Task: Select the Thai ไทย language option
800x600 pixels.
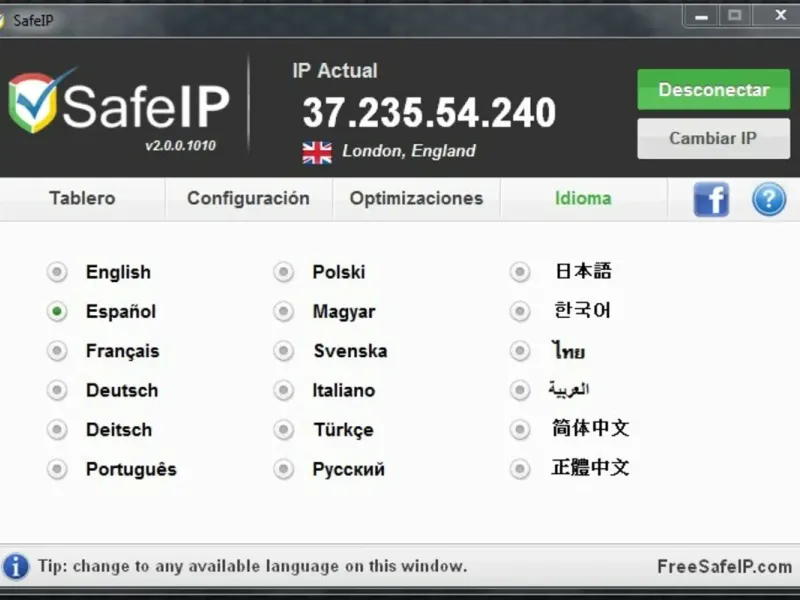Action: (x=520, y=351)
